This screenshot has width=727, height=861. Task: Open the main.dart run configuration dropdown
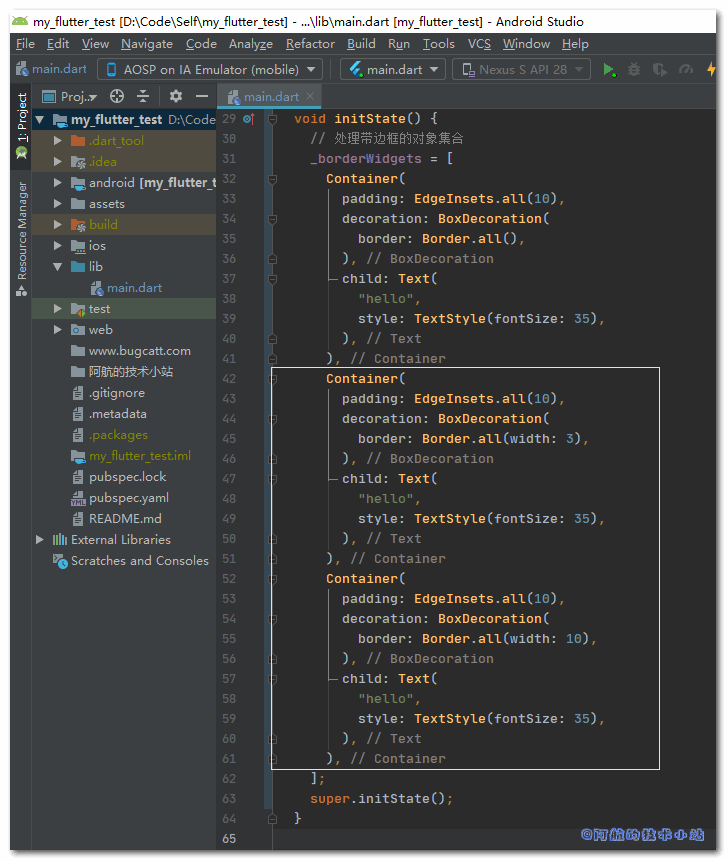[394, 69]
